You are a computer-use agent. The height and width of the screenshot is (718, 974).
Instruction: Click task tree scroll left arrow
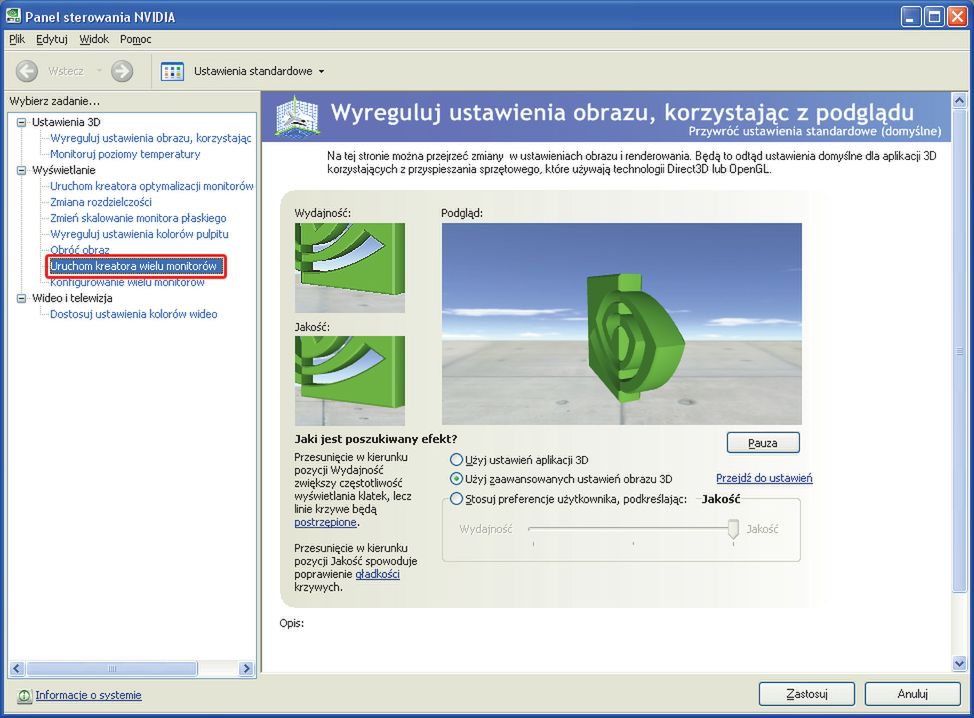click(x=17, y=669)
